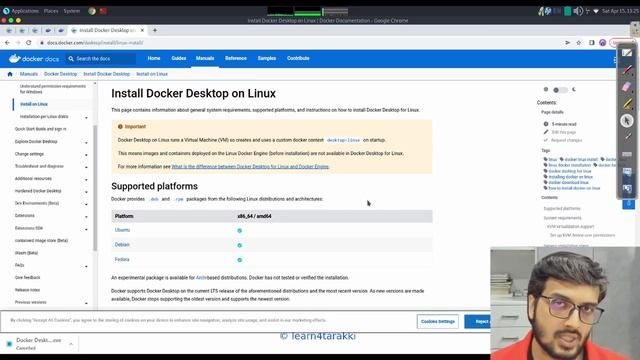The image size is (640, 360).
Task: Jump to System requirements in Contents
Action: point(562,218)
